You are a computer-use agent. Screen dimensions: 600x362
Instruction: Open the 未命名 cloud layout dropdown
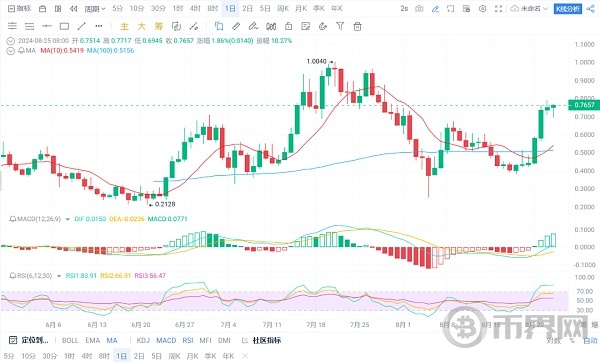529,8
